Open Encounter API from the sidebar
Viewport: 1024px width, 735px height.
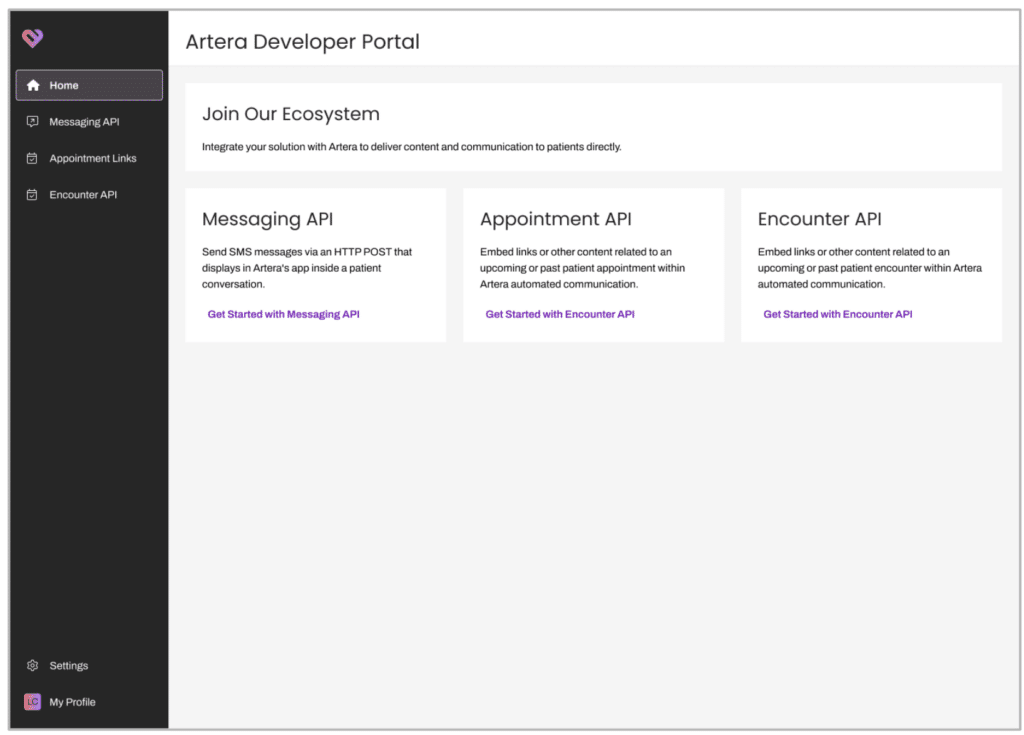click(89, 195)
